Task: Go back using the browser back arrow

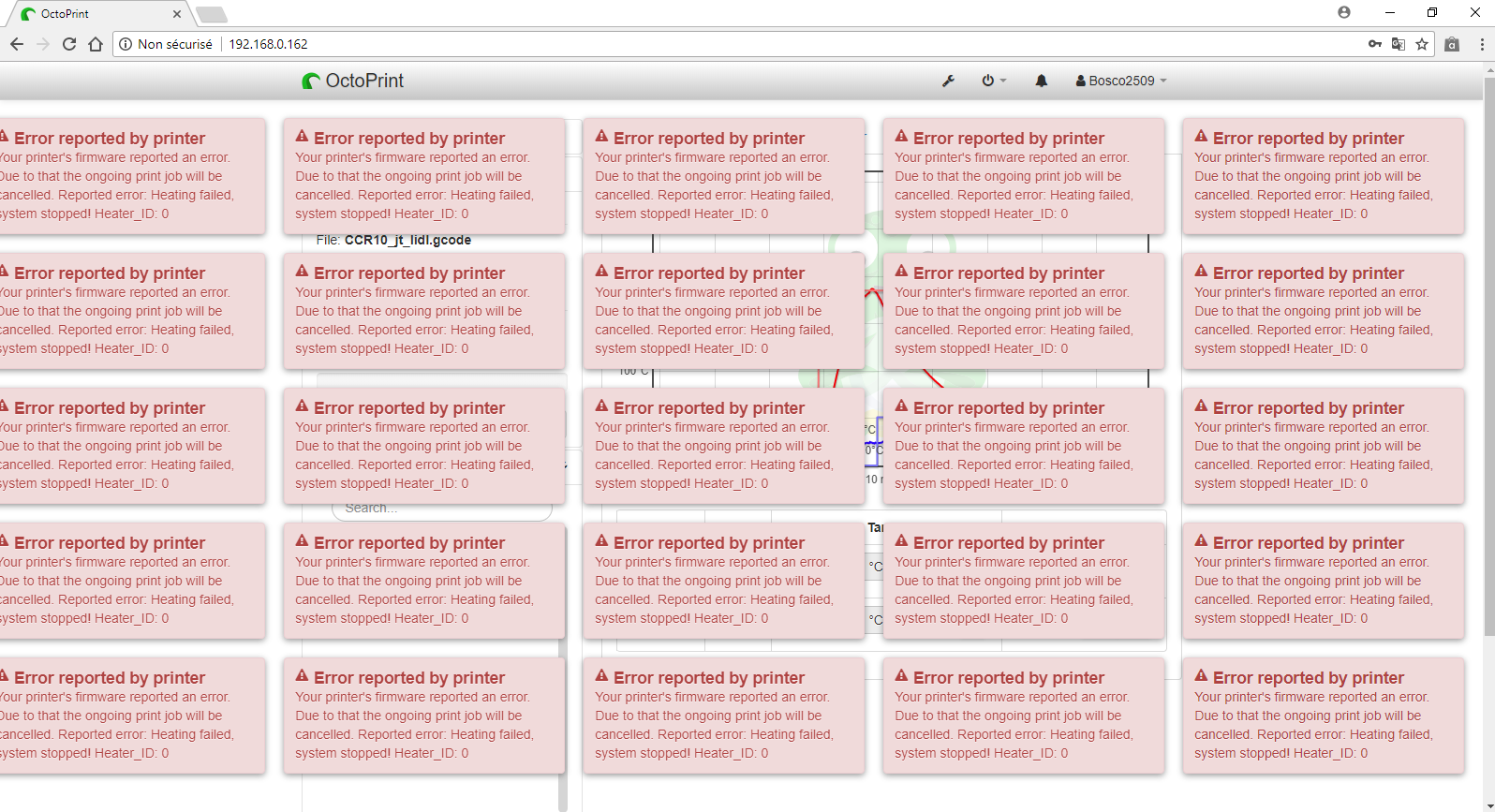Action: pyautogui.click(x=17, y=44)
